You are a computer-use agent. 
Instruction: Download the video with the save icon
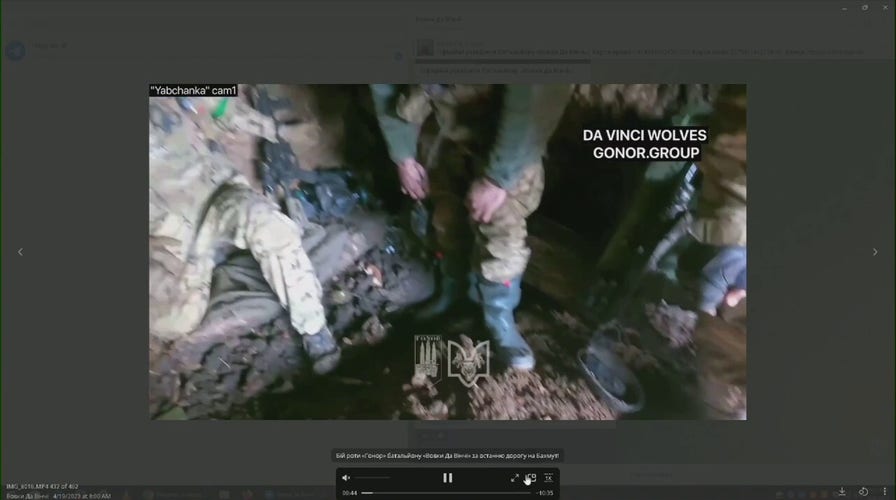842,491
